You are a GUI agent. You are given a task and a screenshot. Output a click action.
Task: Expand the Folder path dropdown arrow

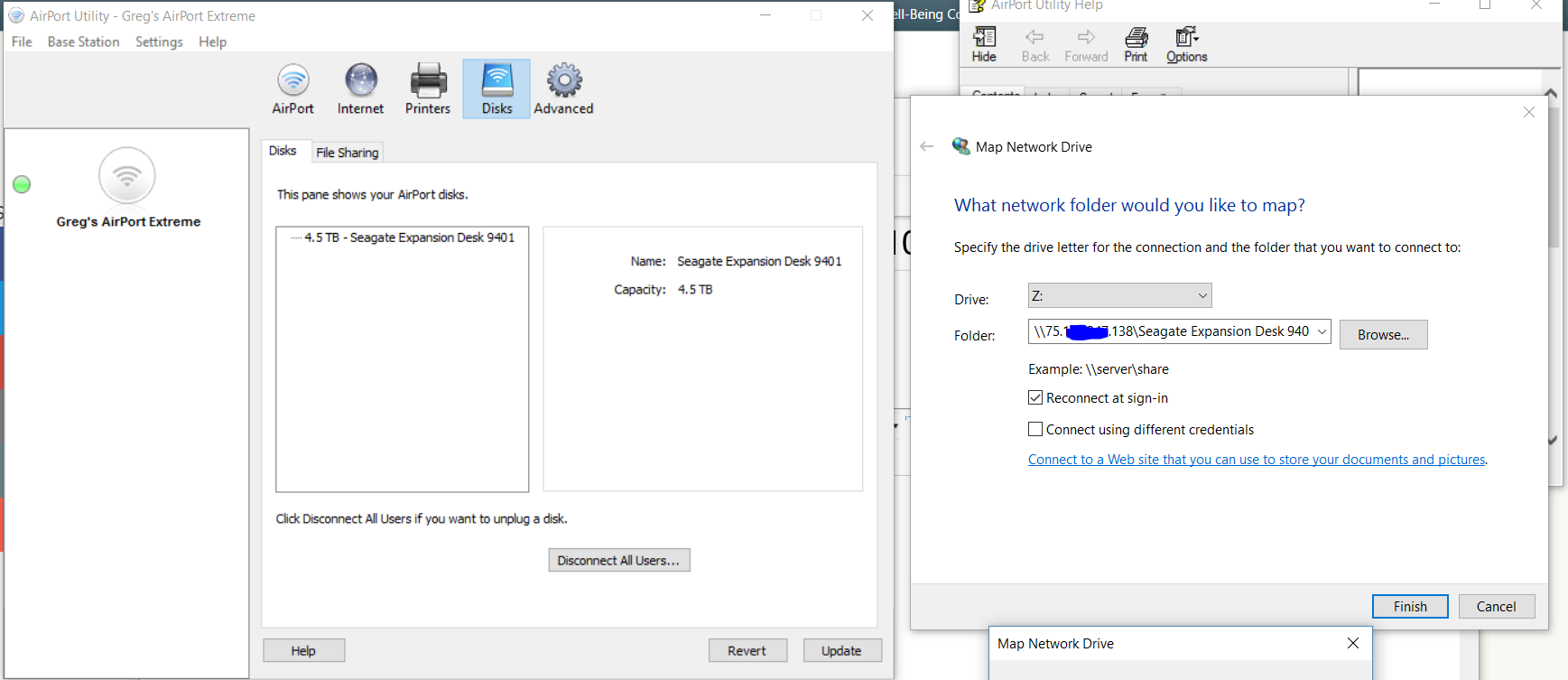tap(1322, 331)
